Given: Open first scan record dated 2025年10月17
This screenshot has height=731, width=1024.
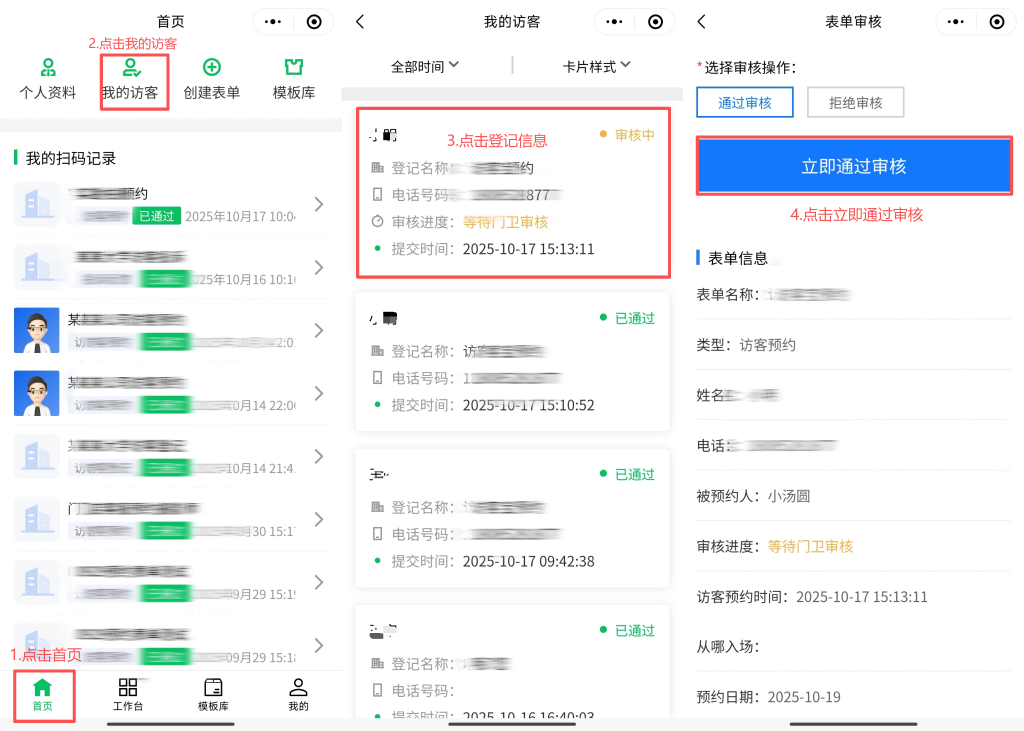Looking at the screenshot, I should pos(170,204).
